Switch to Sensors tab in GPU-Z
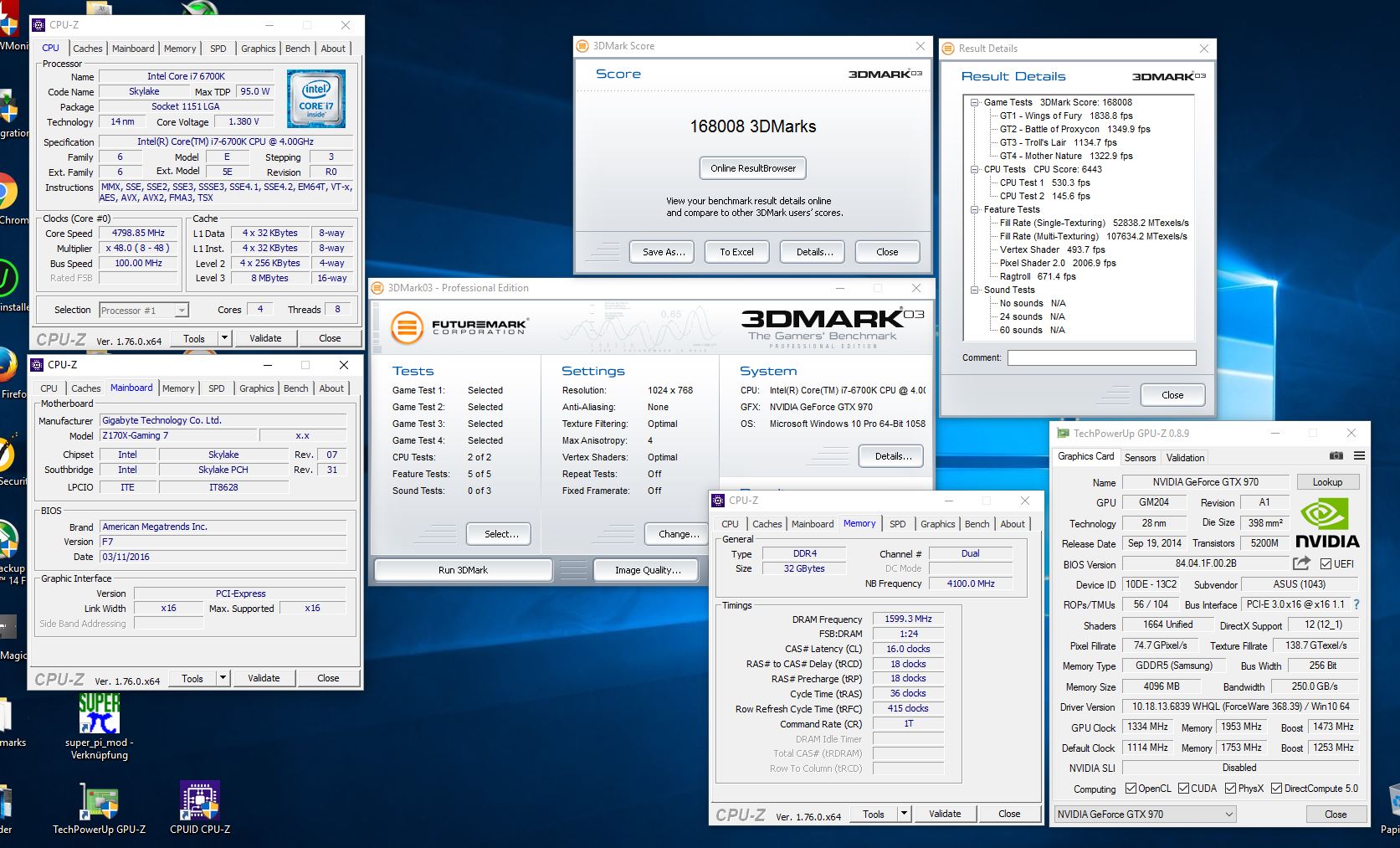The image size is (1400, 848). 1140,458
